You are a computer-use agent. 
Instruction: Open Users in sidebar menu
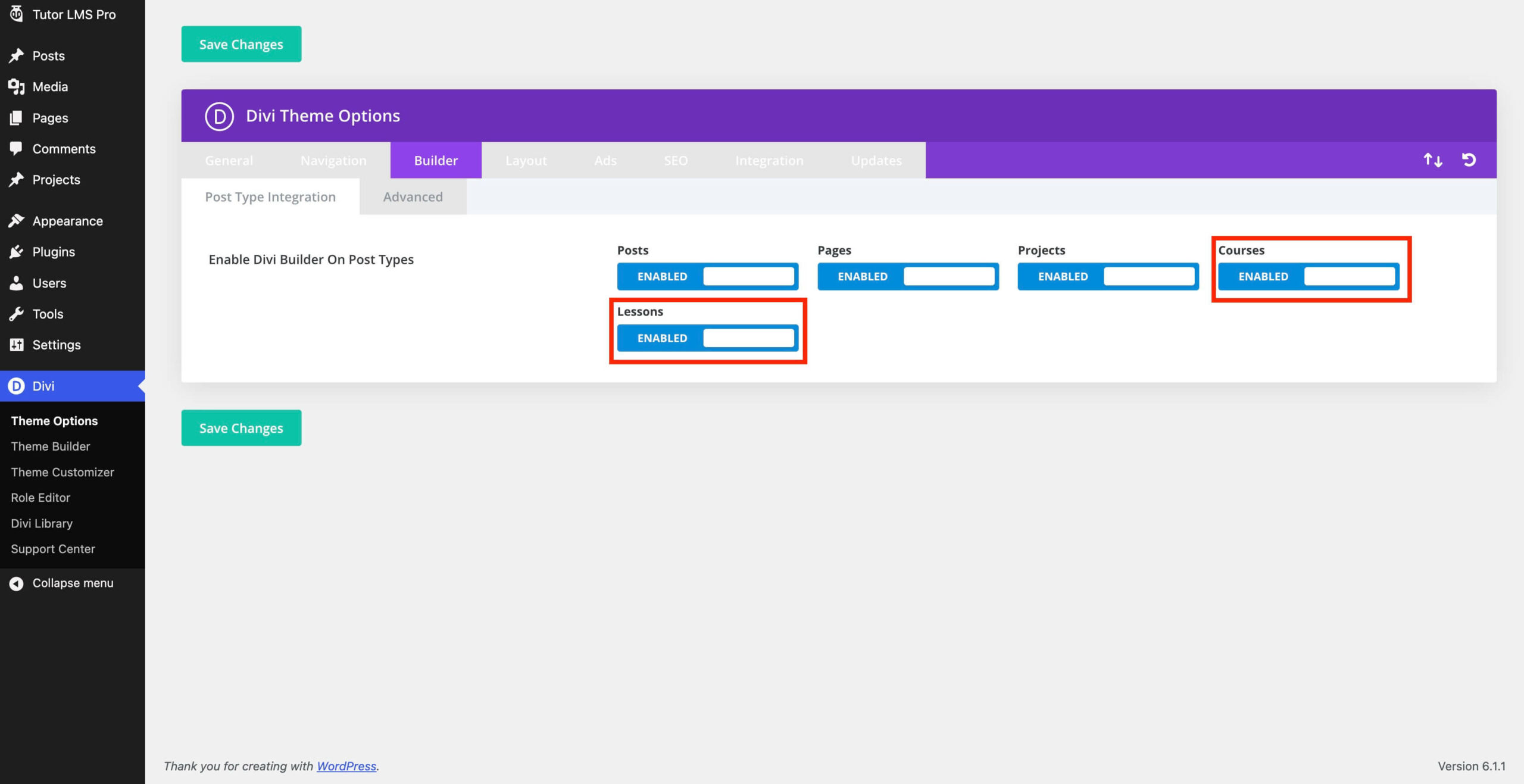[73, 283]
